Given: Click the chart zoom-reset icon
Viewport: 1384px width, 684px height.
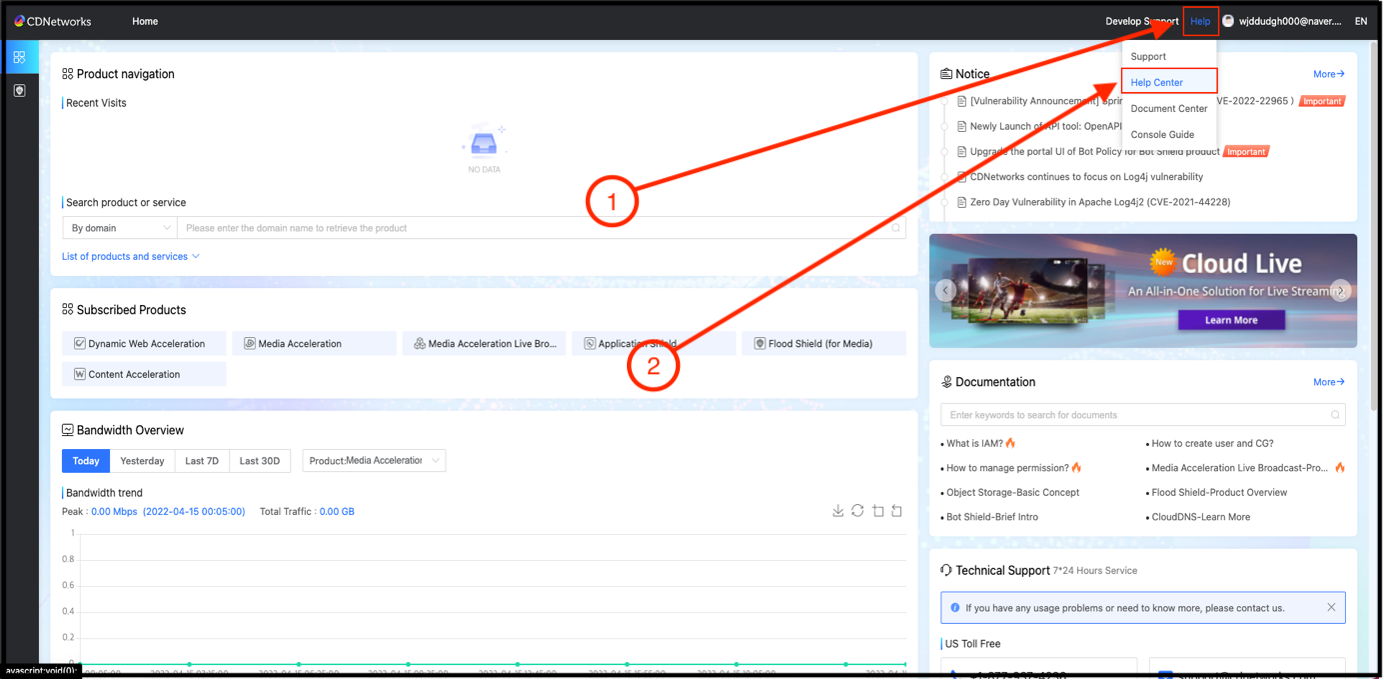Looking at the screenshot, I should pyautogui.click(x=897, y=511).
